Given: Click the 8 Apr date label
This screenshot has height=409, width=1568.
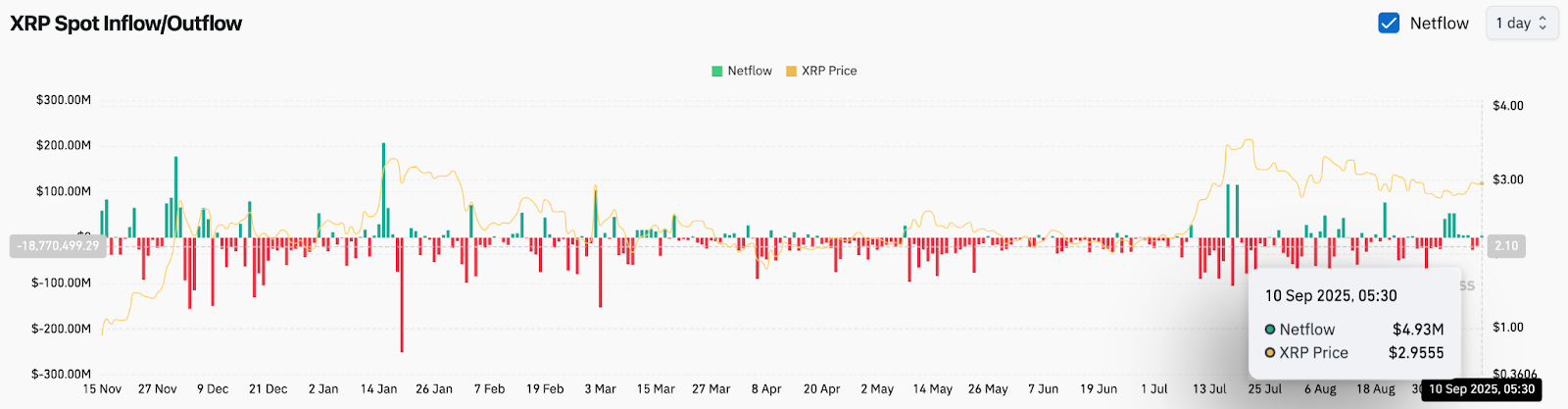Looking at the screenshot, I should click(x=766, y=389).
